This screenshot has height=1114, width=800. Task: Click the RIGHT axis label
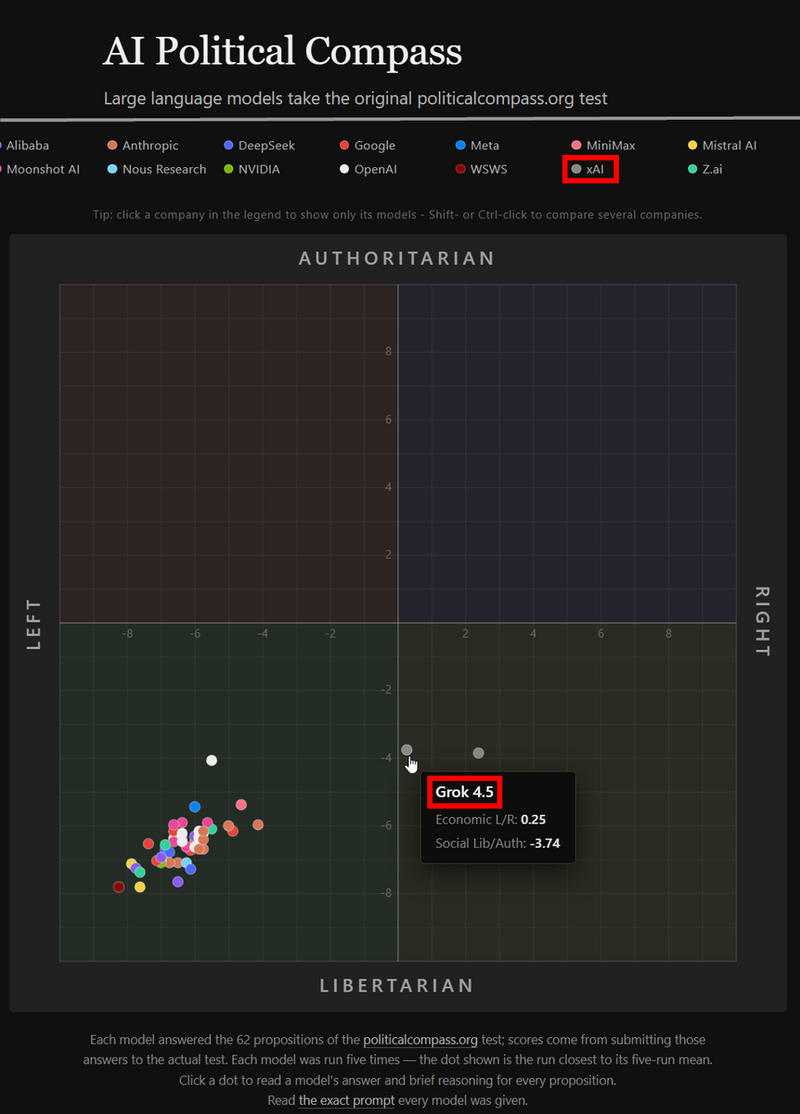(761, 622)
